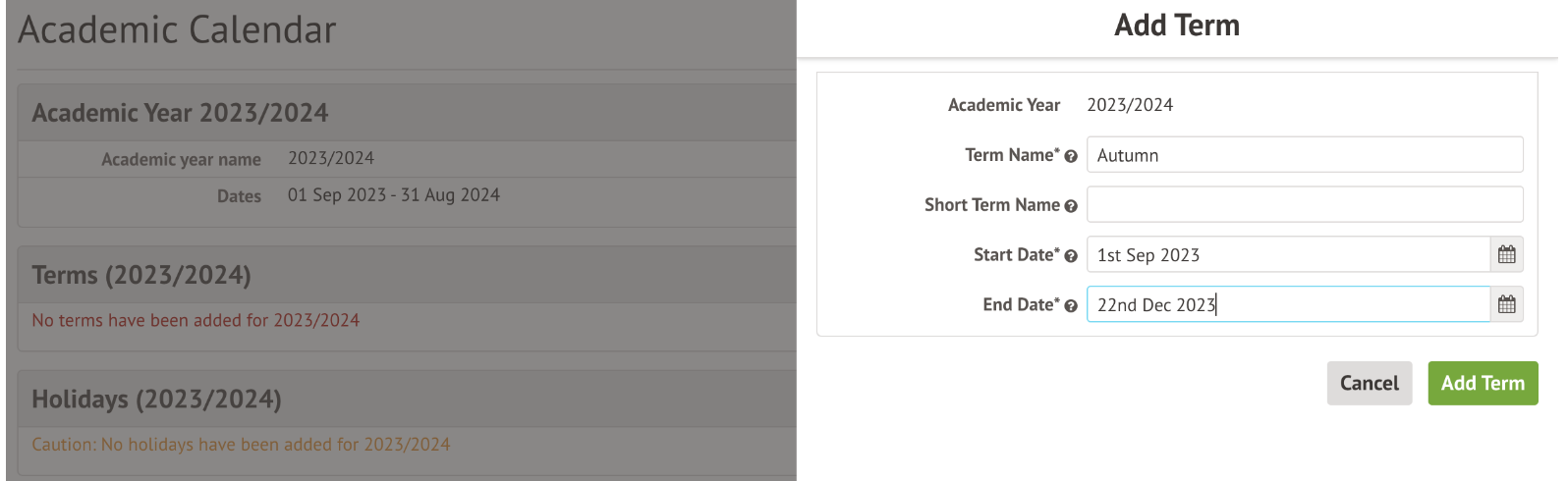Screen dimensions: 1568x481
Task: Click the Add Term dialog title
Action: tap(1176, 26)
